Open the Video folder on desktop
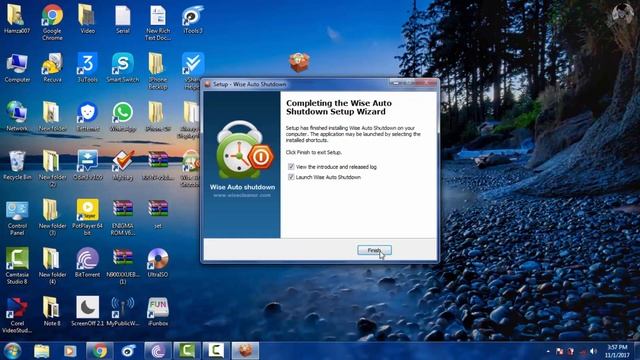 click(87, 19)
